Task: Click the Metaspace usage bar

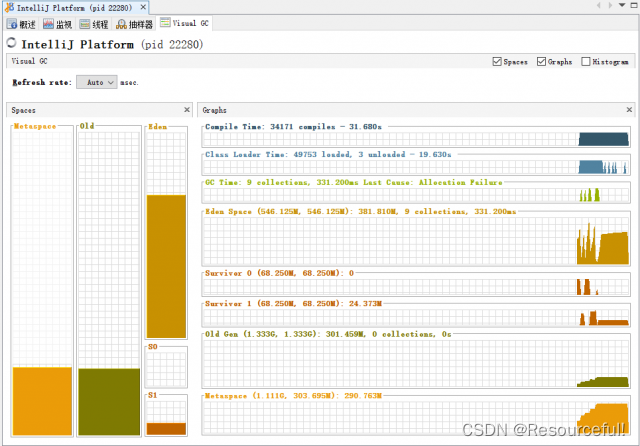Action: pos(42,400)
